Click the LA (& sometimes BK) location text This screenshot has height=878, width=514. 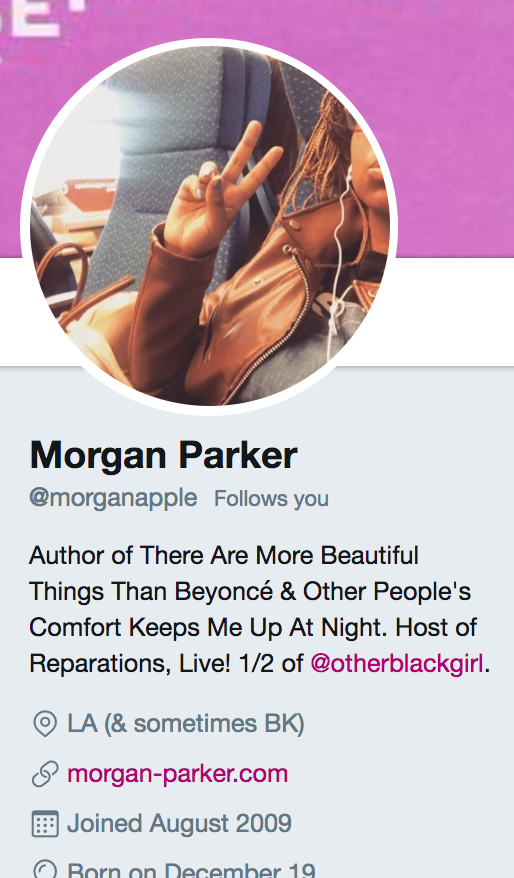[186, 723]
